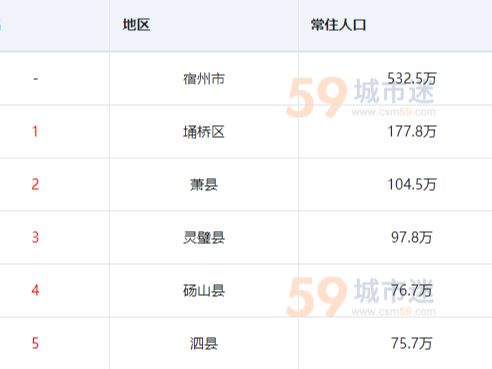Click red rank number 5
492x369 pixels.
[x=35, y=343]
